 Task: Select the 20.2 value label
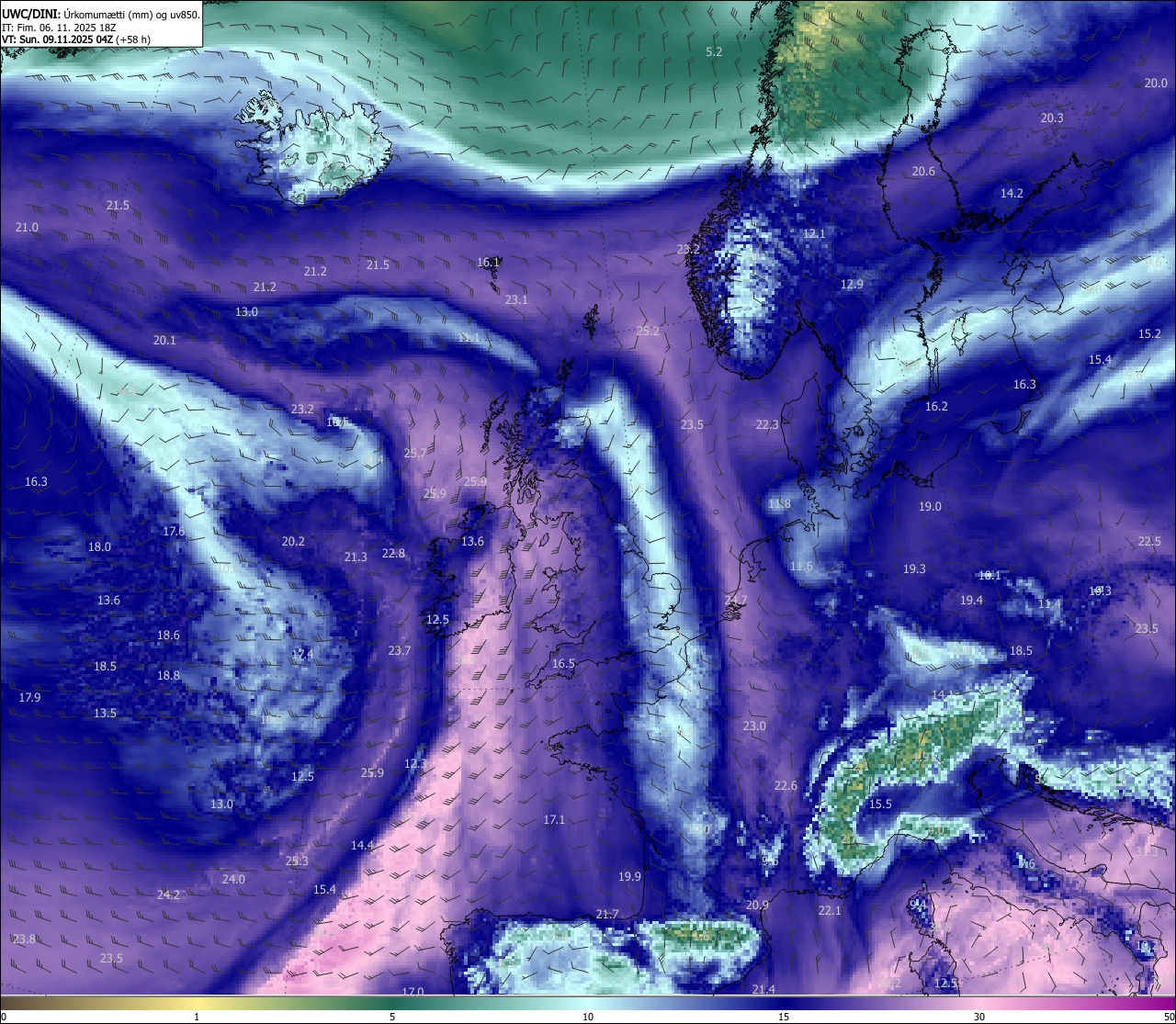pyautogui.click(x=293, y=542)
